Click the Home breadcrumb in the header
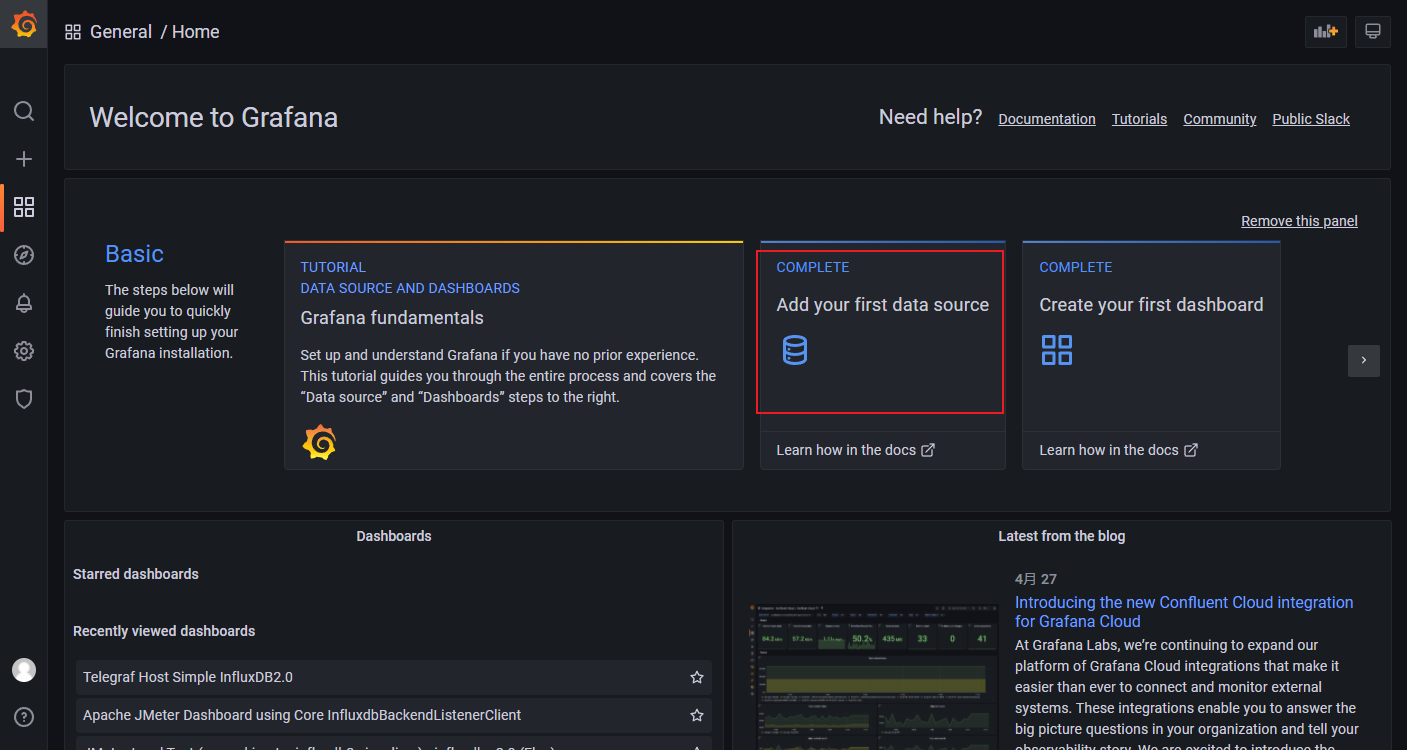 196,32
